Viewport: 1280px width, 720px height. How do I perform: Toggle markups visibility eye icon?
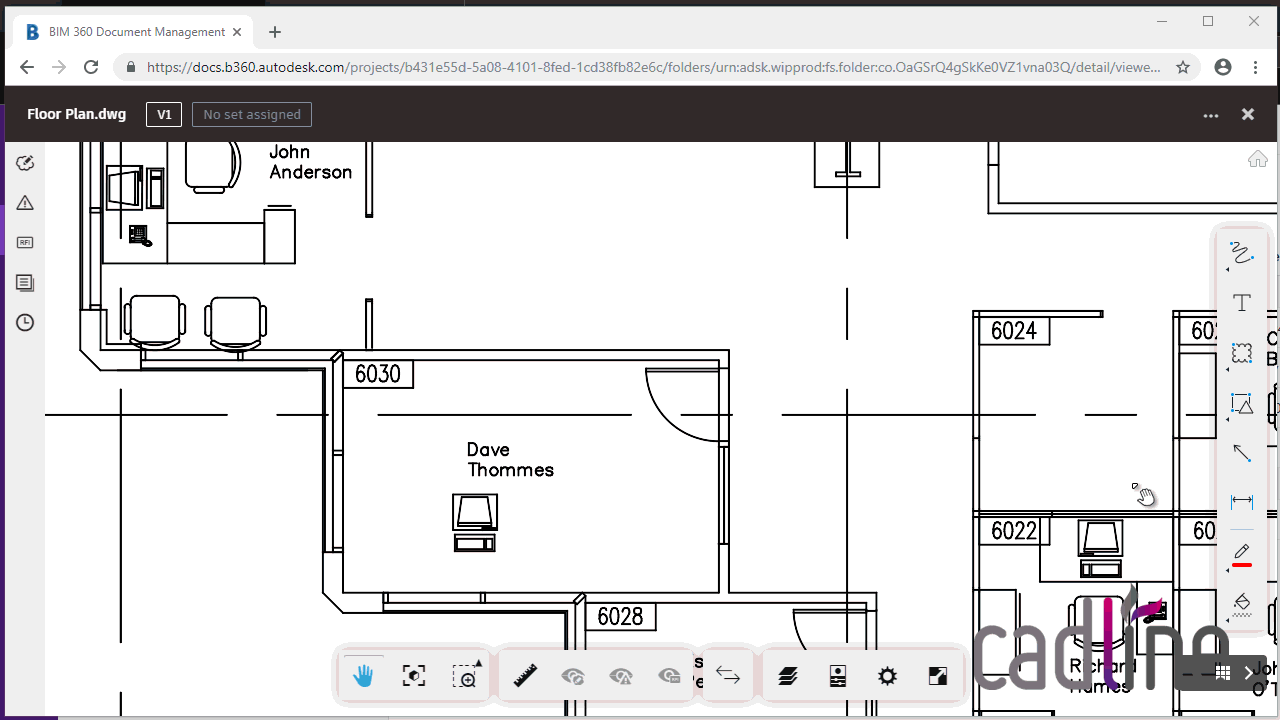pos(572,677)
